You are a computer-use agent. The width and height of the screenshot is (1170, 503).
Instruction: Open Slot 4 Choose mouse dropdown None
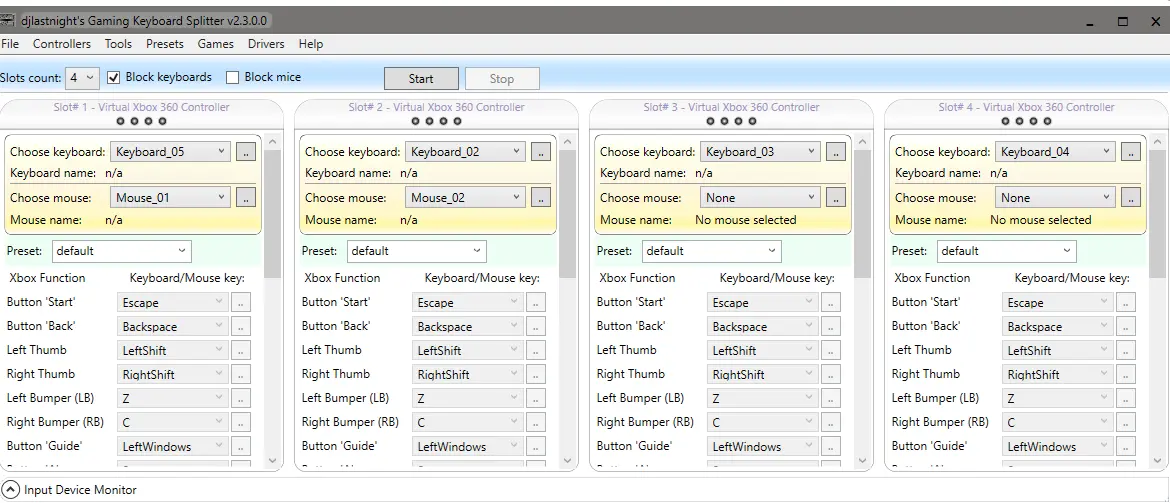pyautogui.click(x=1054, y=198)
